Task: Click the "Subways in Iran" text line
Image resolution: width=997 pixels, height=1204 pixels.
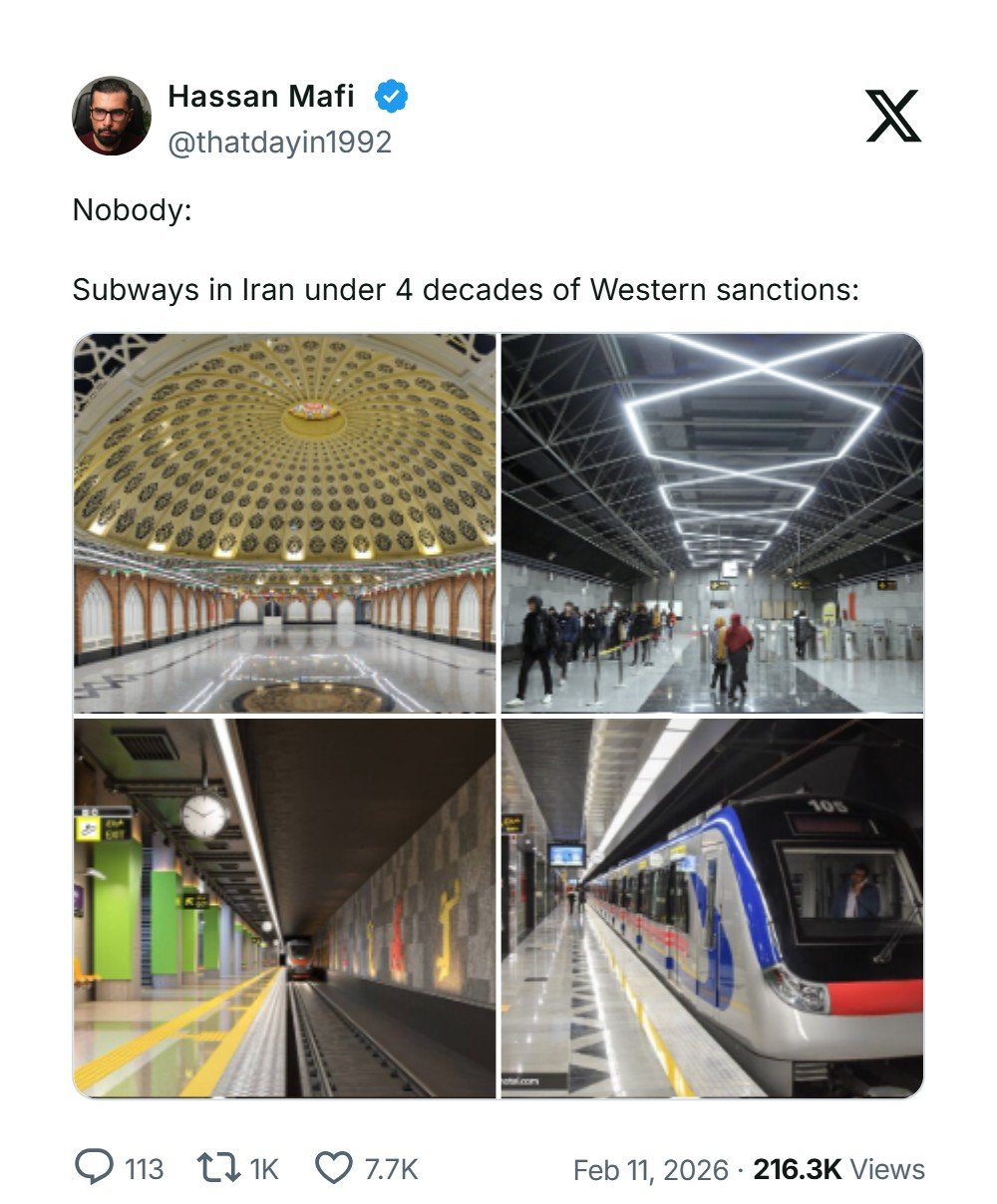Action: click(465, 289)
